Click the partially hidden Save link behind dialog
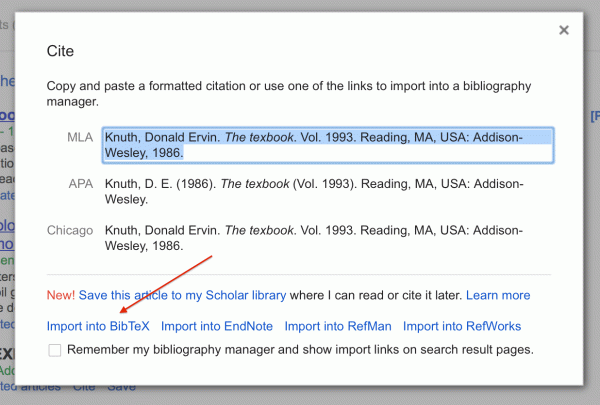Image resolution: width=600 pixels, height=405 pixels. pos(121,387)
